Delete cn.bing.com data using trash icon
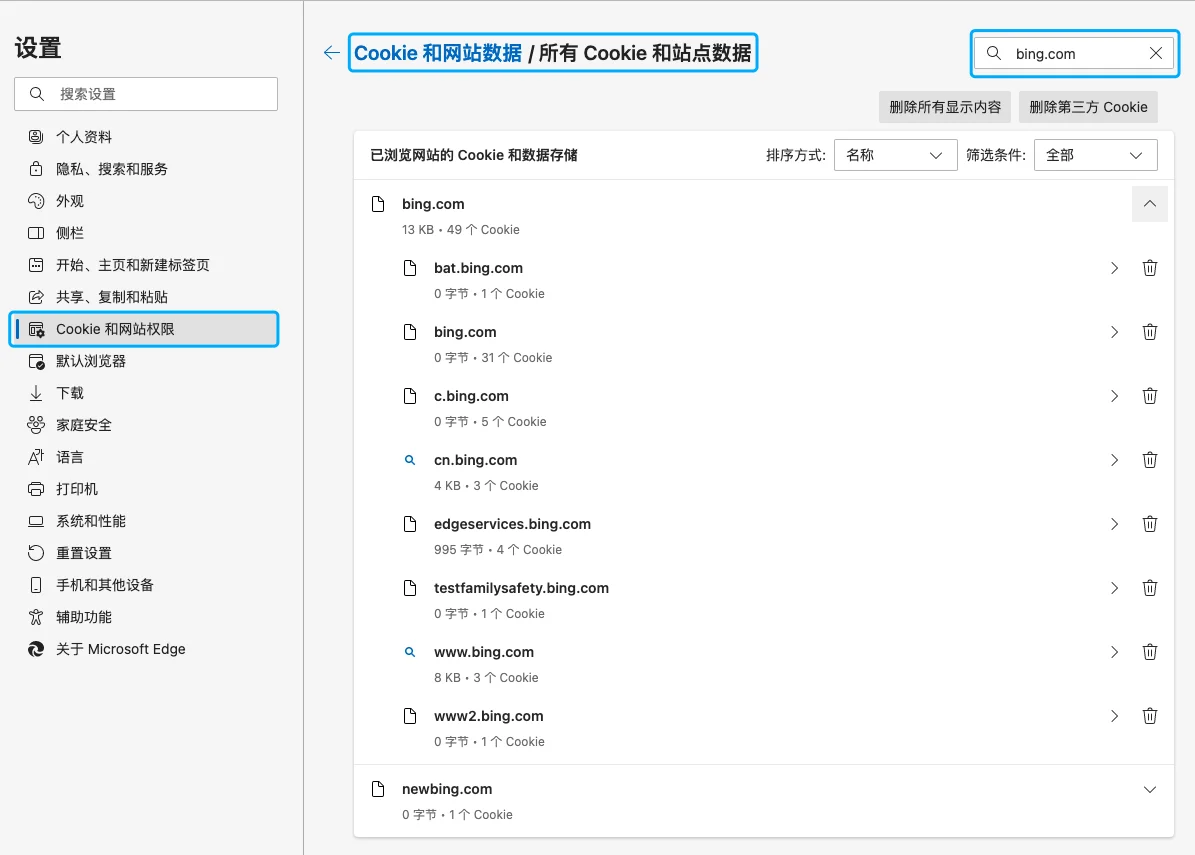The image size is (1195, 855). click(x=1149, y=460)
